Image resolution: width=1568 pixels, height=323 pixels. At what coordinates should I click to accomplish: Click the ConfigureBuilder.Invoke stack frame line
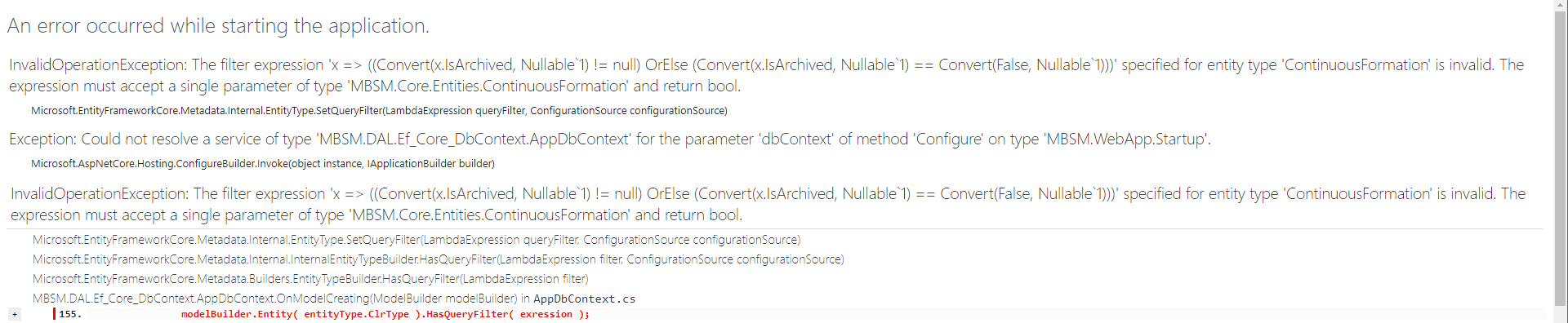click(x=263, y=164)
